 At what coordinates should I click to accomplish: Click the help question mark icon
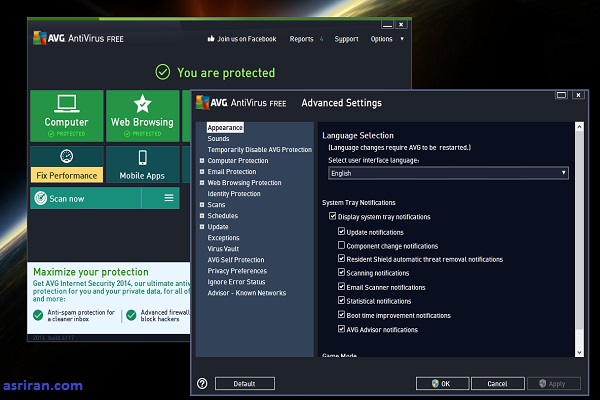(x=202, y=383)
